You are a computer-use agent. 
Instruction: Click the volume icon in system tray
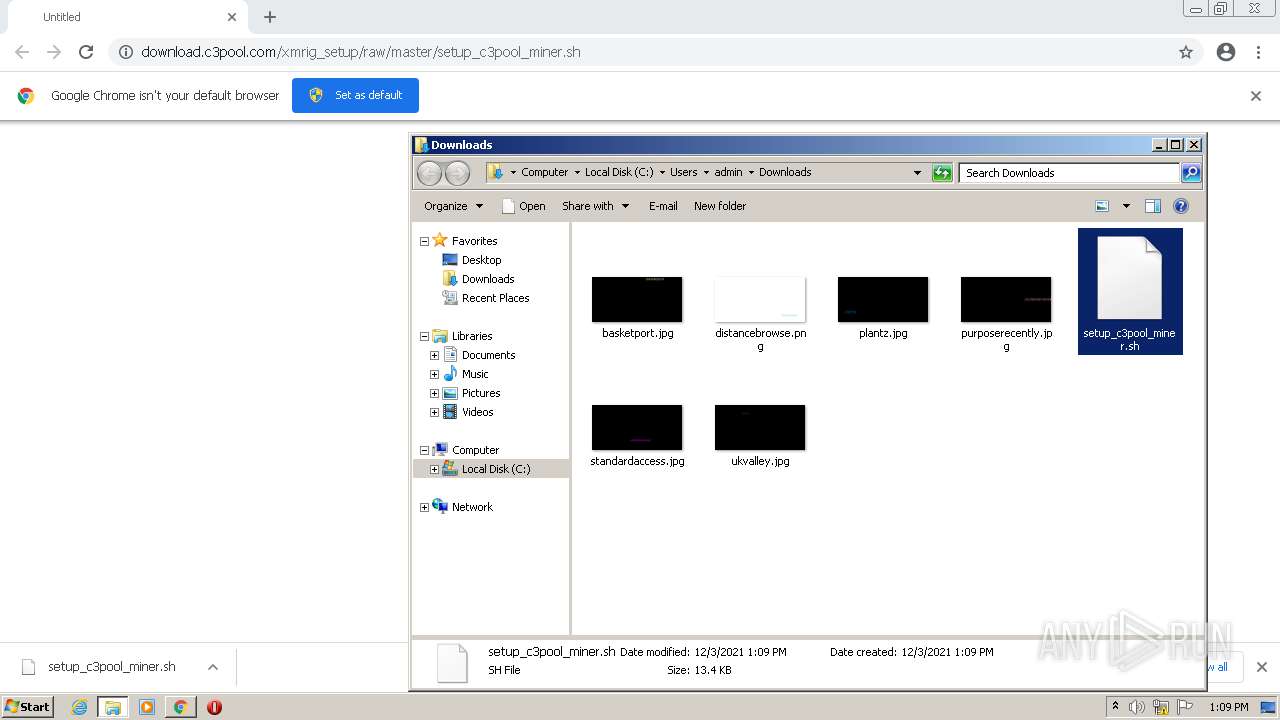click(x=1137, y=707)
